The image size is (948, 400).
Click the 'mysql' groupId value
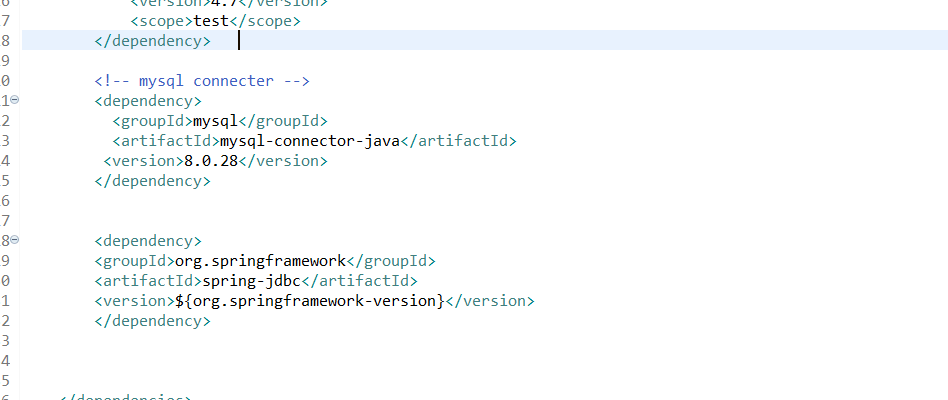point(216,121)
